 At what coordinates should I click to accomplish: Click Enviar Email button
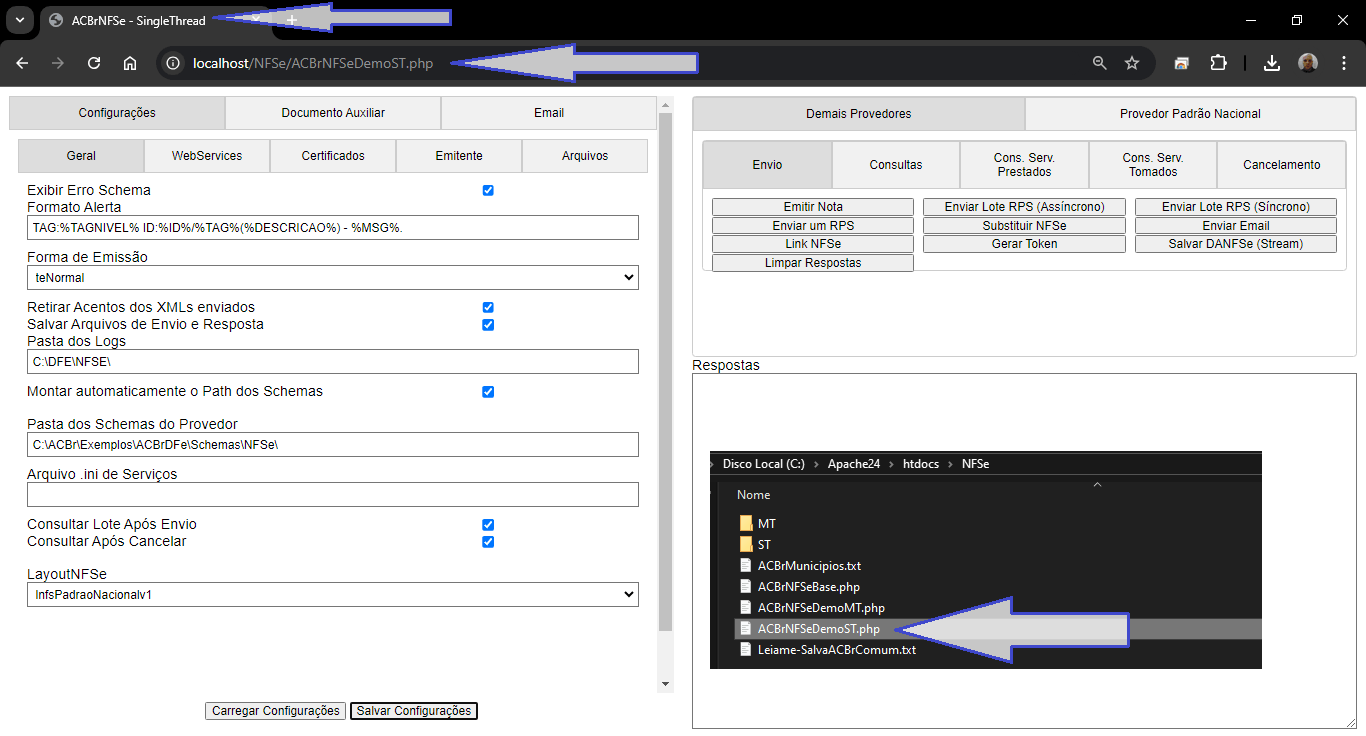(x=1236, y=226)
